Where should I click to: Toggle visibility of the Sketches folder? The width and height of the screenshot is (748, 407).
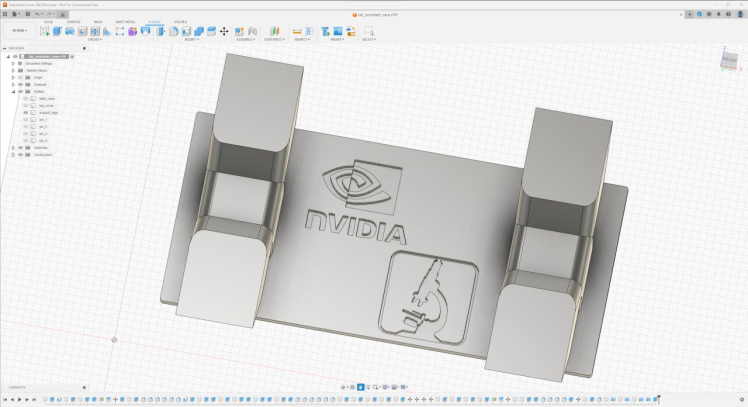[19, 148]
